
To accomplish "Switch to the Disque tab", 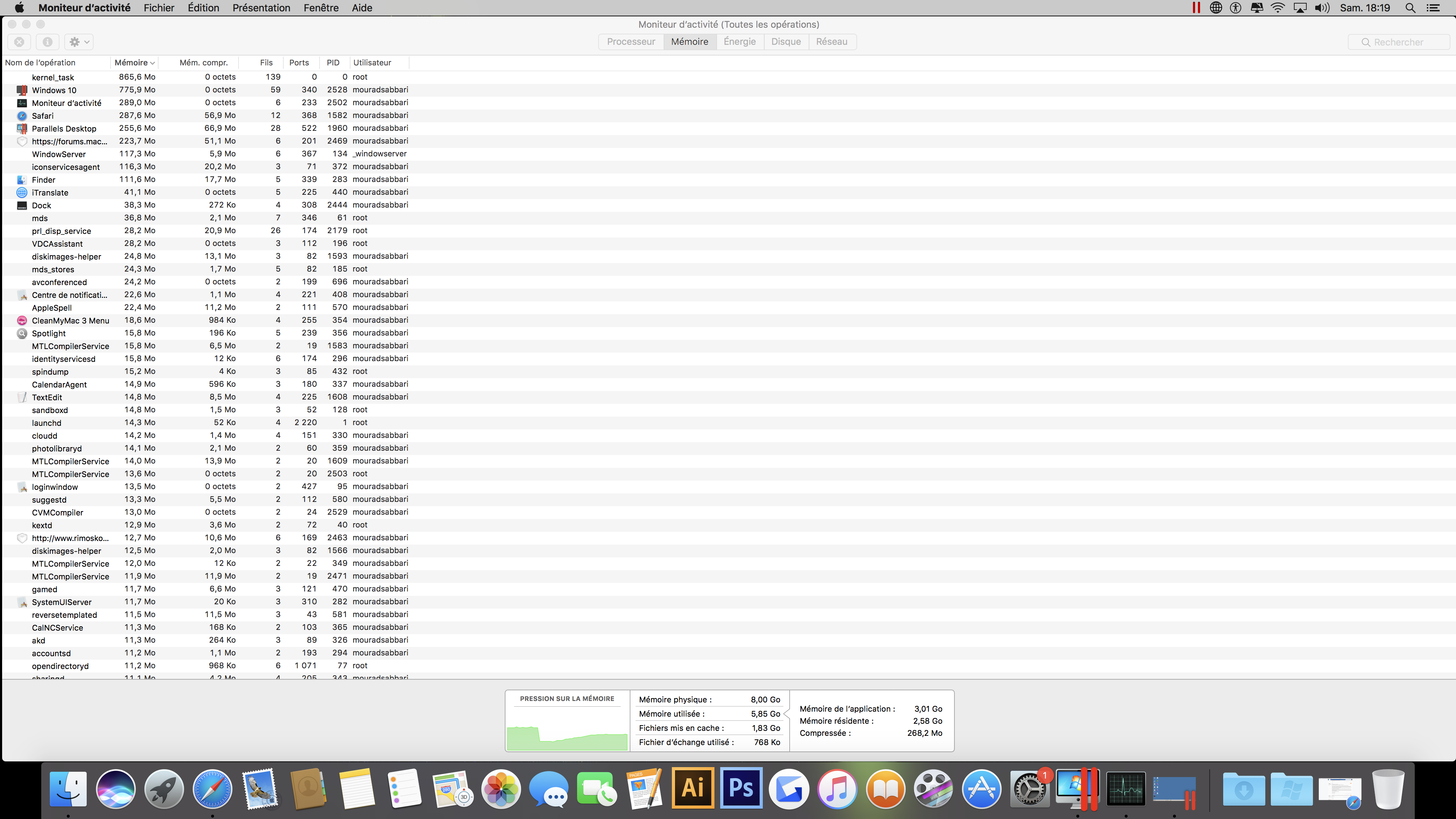I will (786, 42).
